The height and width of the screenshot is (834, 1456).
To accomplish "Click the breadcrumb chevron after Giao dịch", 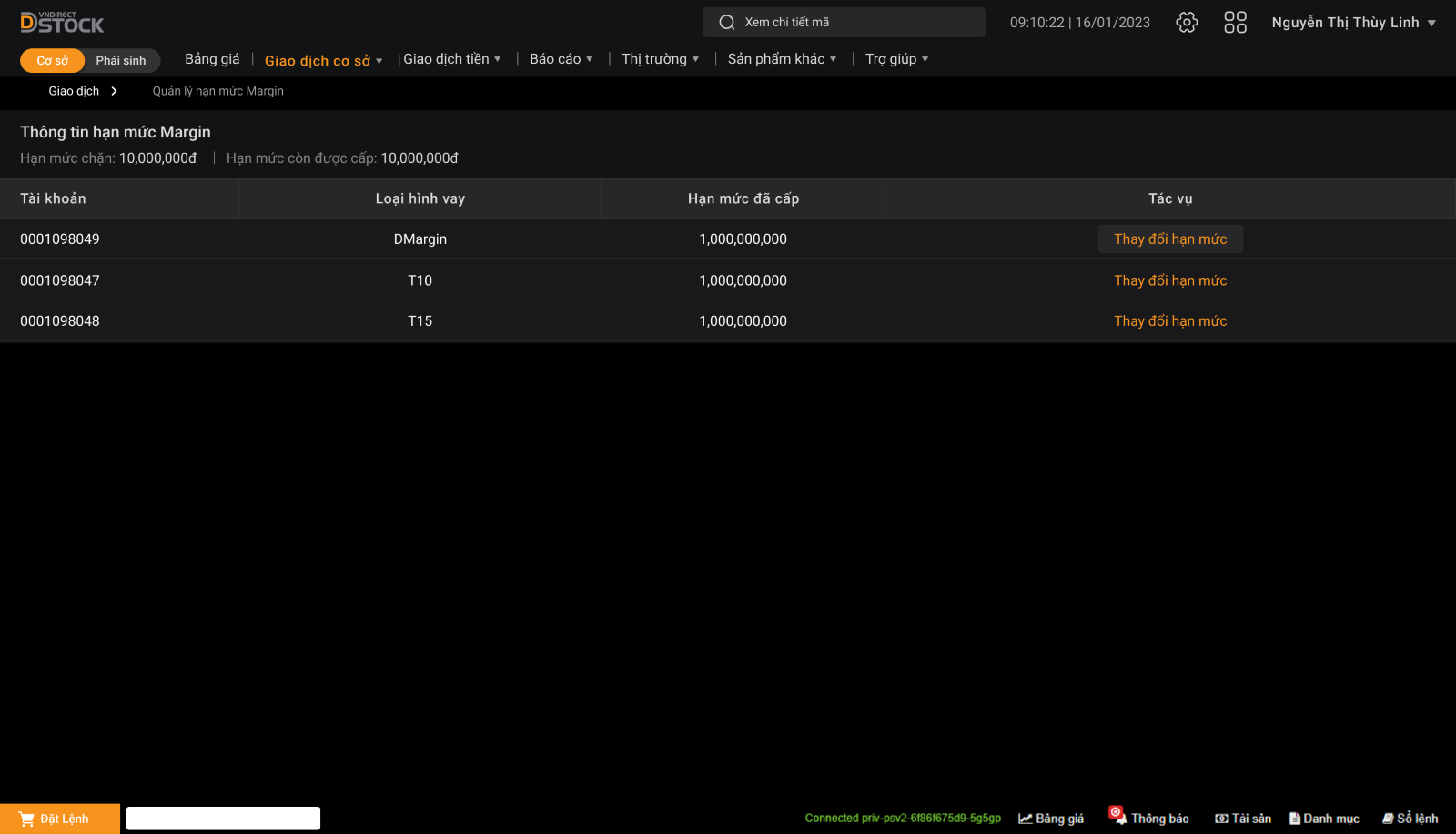I will coord(114,91).
